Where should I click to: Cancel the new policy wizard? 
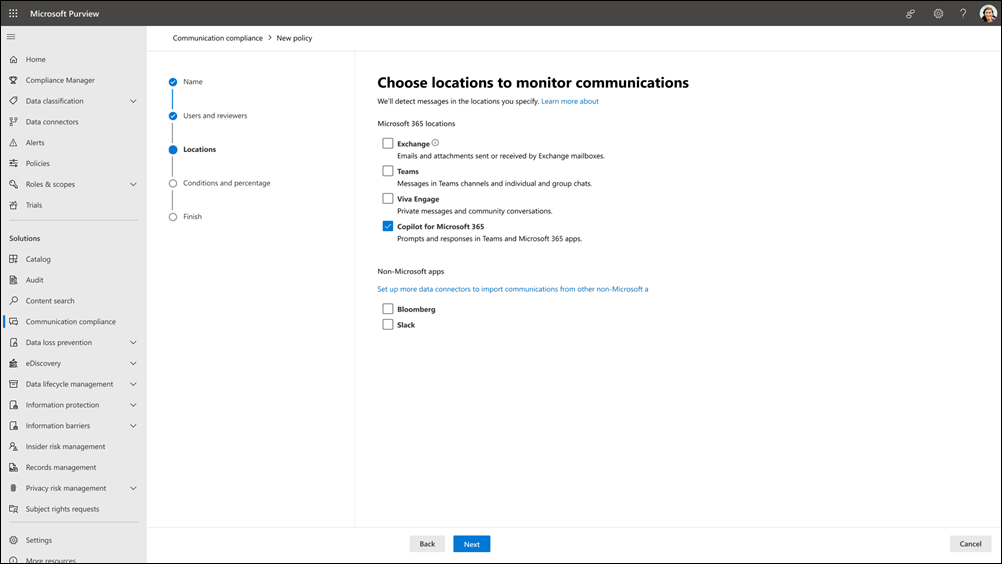(970, 544)
